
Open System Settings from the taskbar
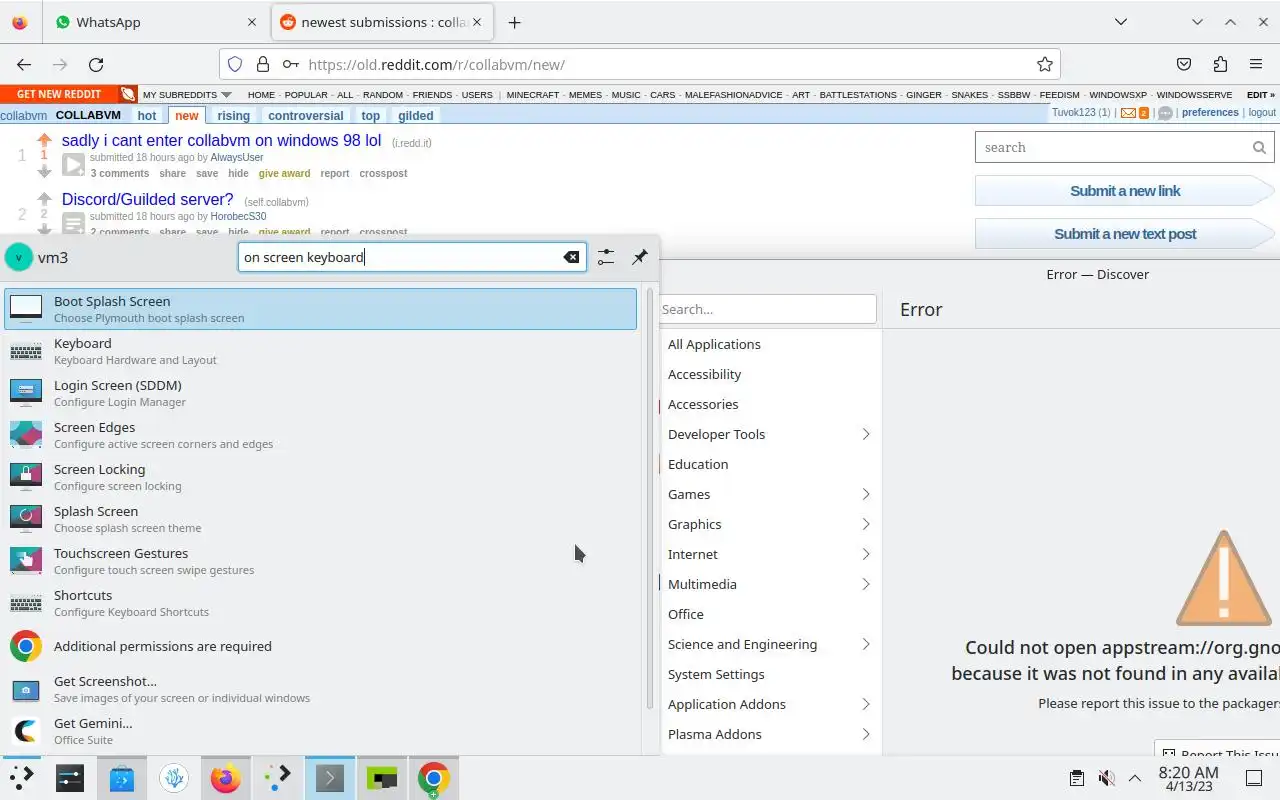click(70, 777)
